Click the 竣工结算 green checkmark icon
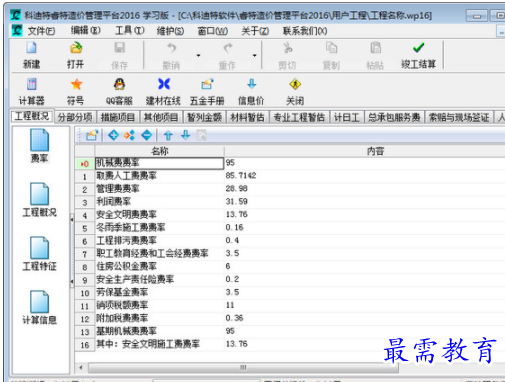Screen dimensions: 505x382 pyautogui.click(x=418, y=48)
